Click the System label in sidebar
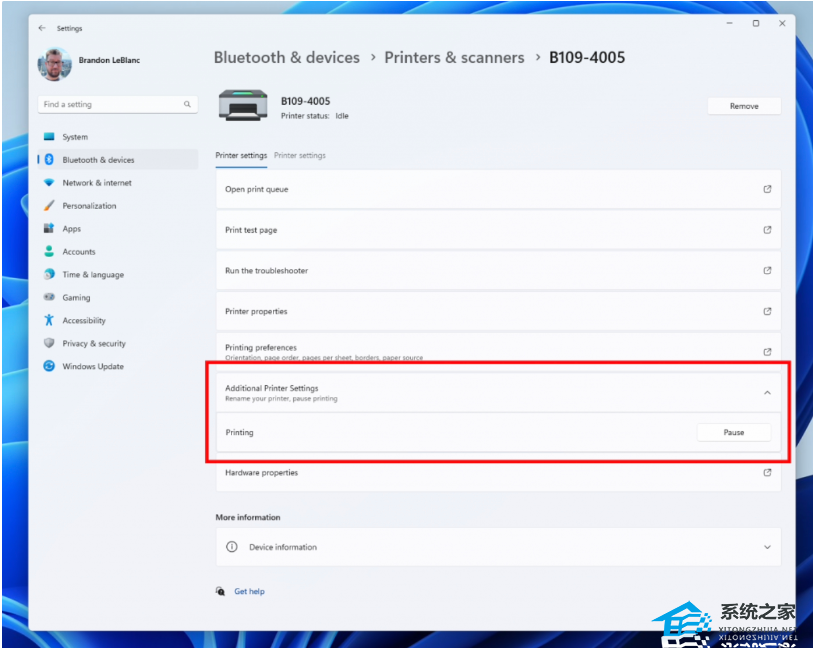This screenshot has height=648, width=813. 75,137
